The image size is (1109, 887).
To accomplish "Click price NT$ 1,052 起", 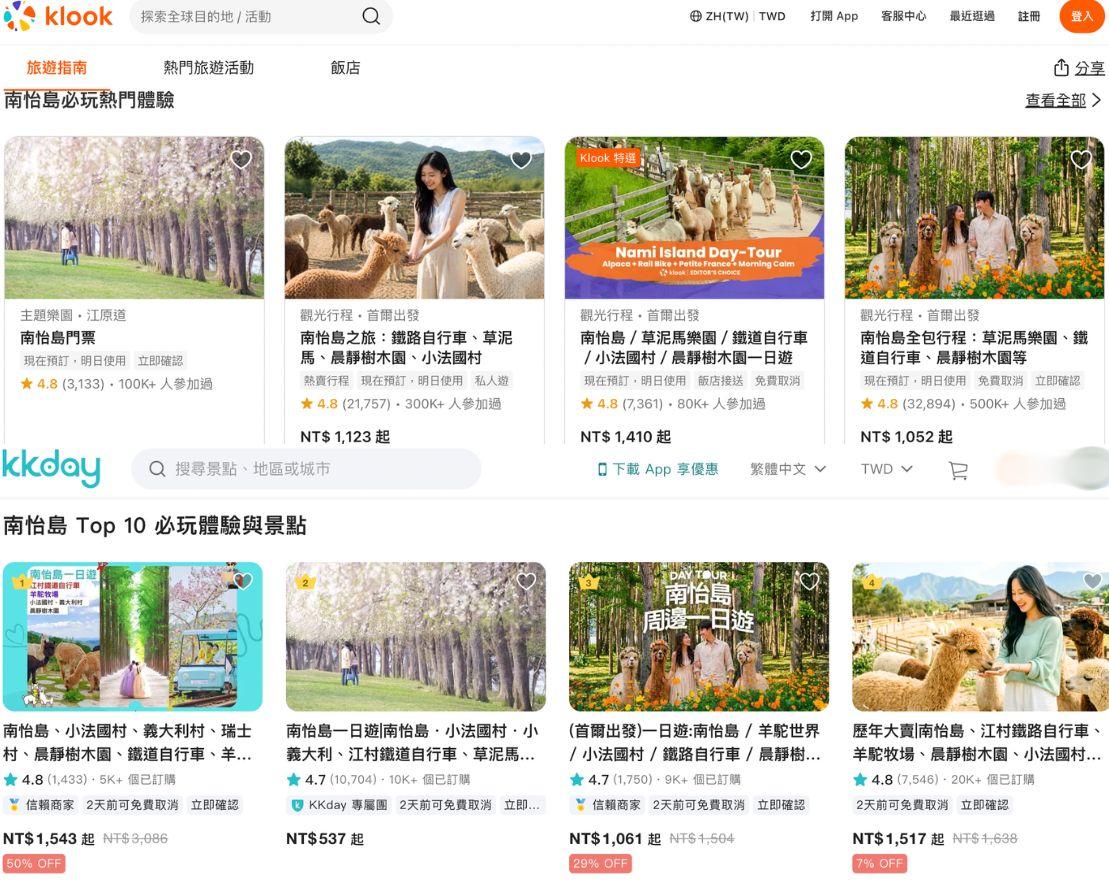I will coord(906,436).
